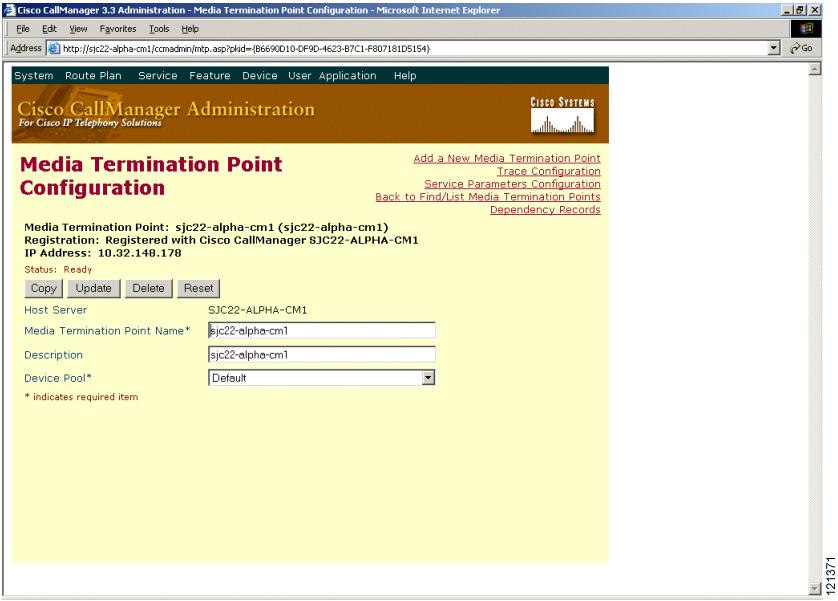
Task: Click the page icon in the address bar
Action: (53, 49)
